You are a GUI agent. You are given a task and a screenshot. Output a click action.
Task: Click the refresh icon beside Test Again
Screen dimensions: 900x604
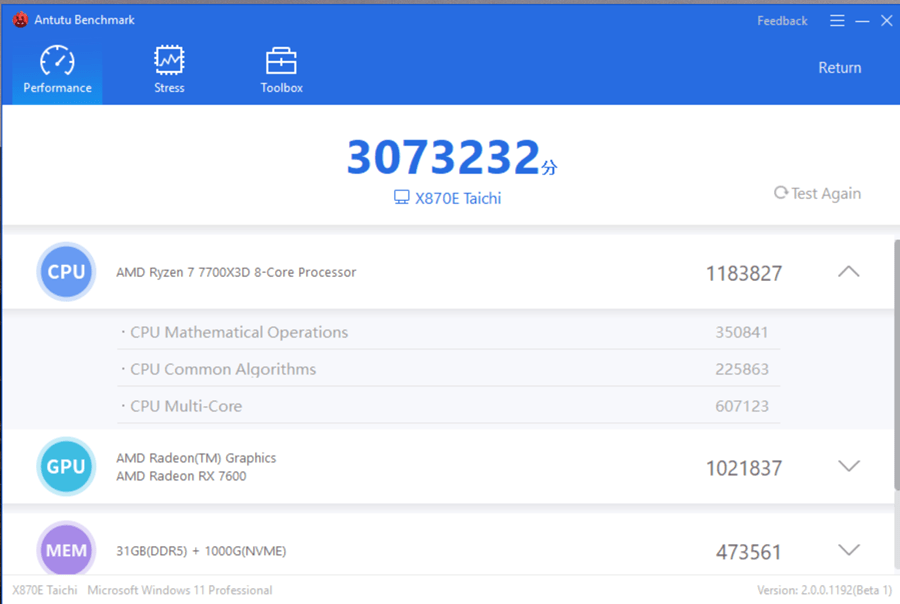[x=780, y=193]
